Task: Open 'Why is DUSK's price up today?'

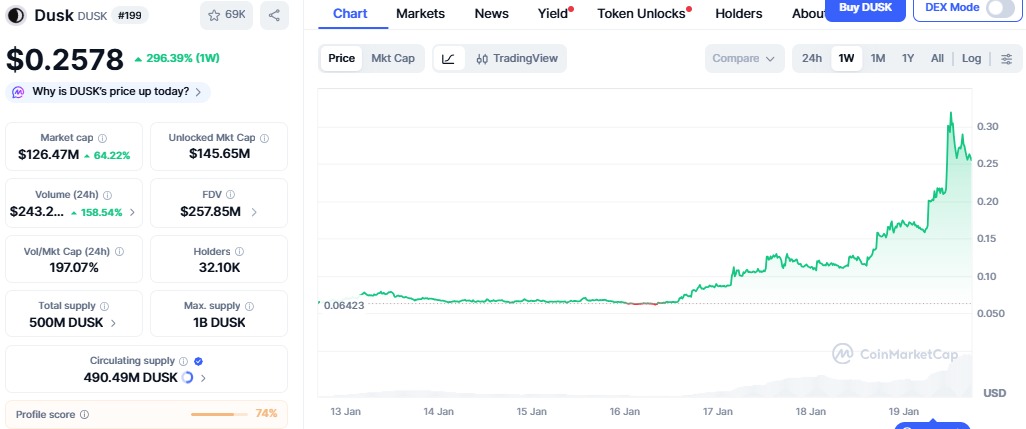Action: click(110, 92)
